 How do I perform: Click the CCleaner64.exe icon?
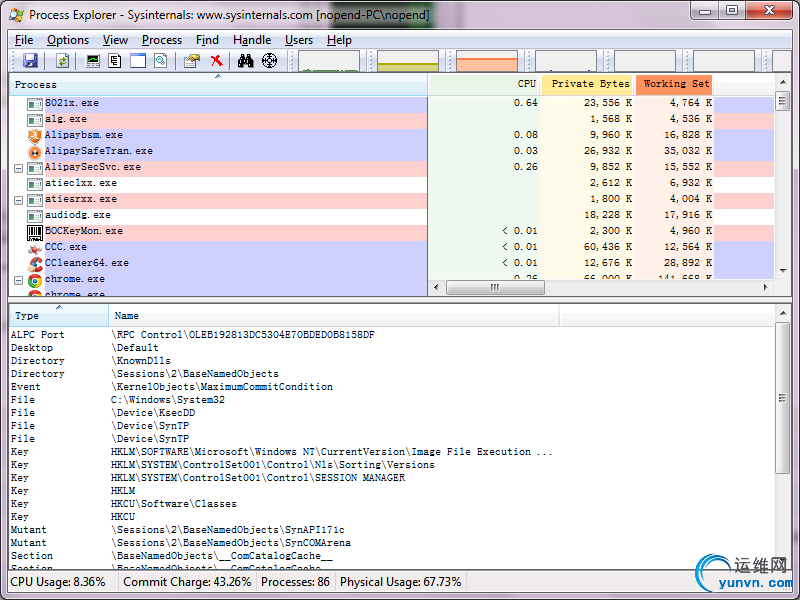point(35,264)
